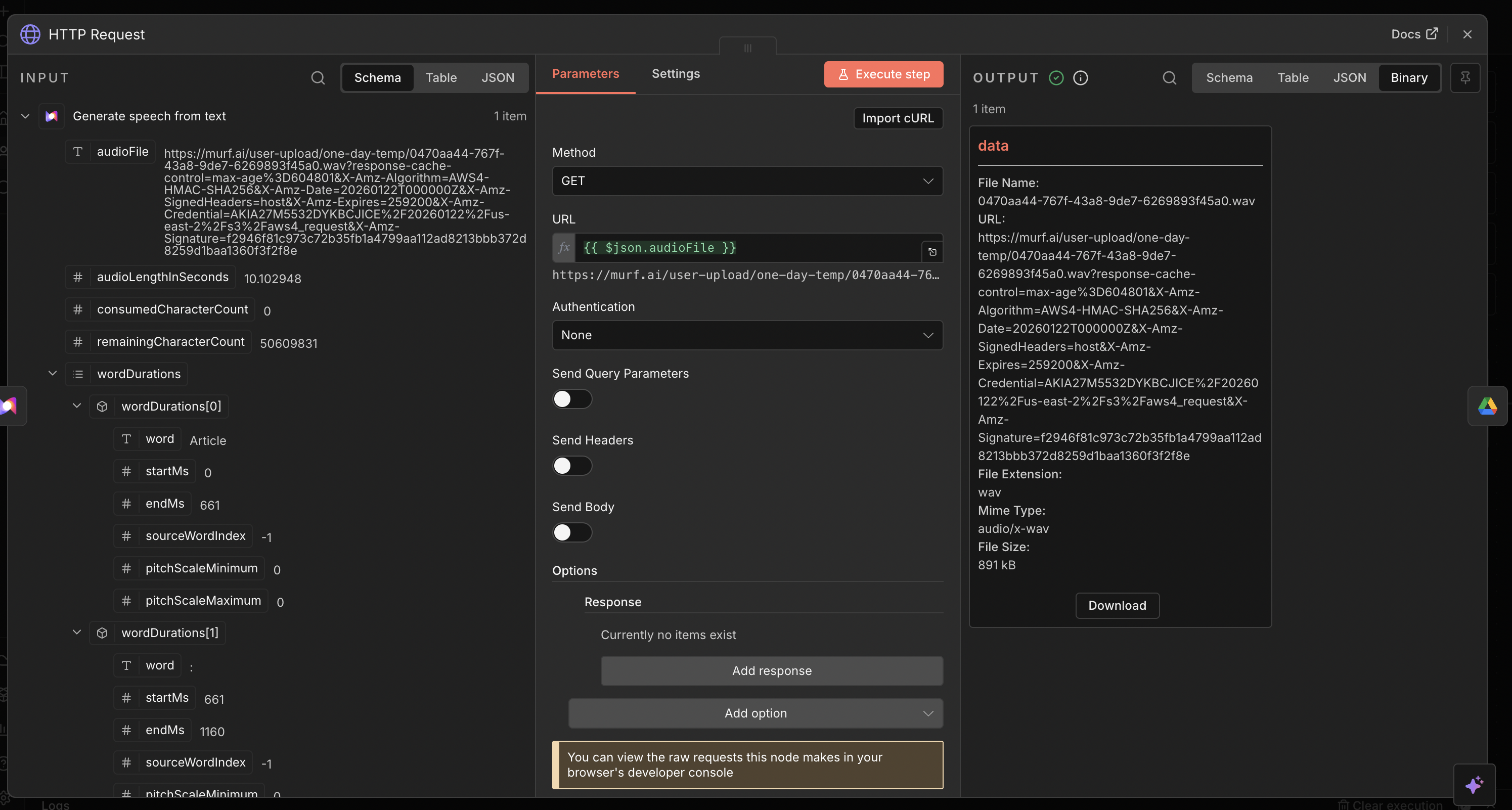Collapse the wordDurations[0] item

tap(76, 406)
